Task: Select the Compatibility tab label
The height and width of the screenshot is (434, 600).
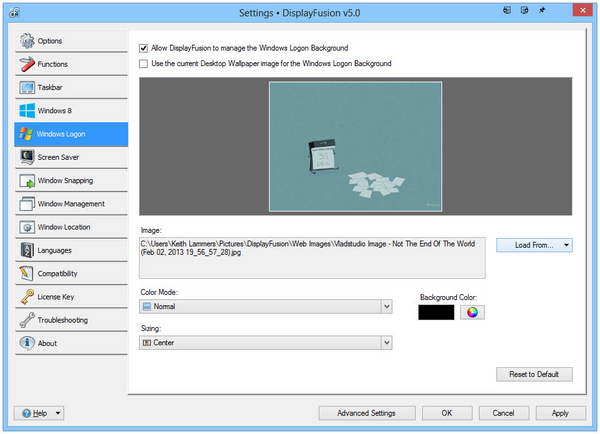Action: [x=57, y=274]
